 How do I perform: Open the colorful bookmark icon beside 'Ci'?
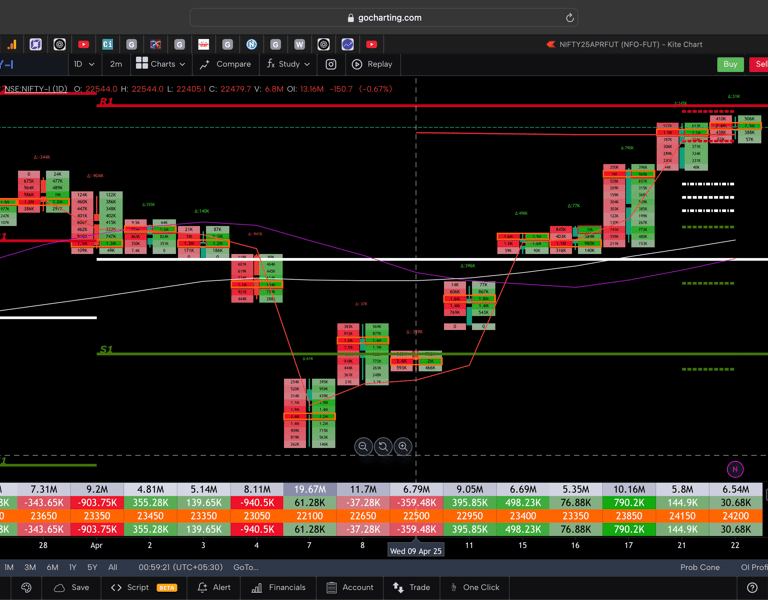(155, 45)
